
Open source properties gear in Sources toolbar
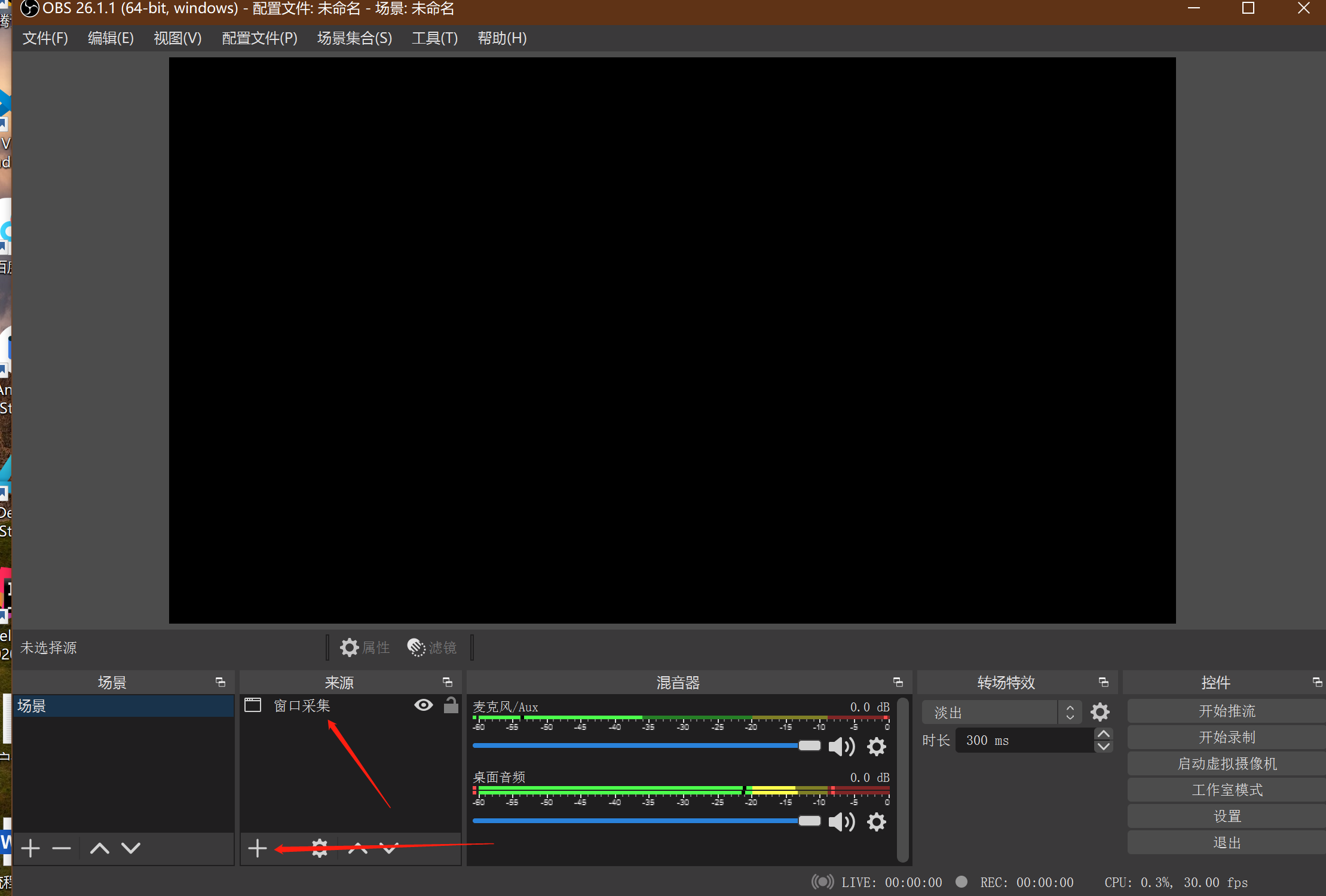320,848
